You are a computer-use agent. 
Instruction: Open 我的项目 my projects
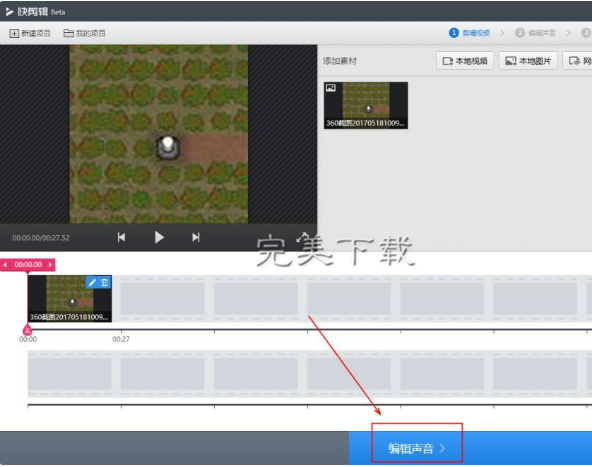coord(85,33)
